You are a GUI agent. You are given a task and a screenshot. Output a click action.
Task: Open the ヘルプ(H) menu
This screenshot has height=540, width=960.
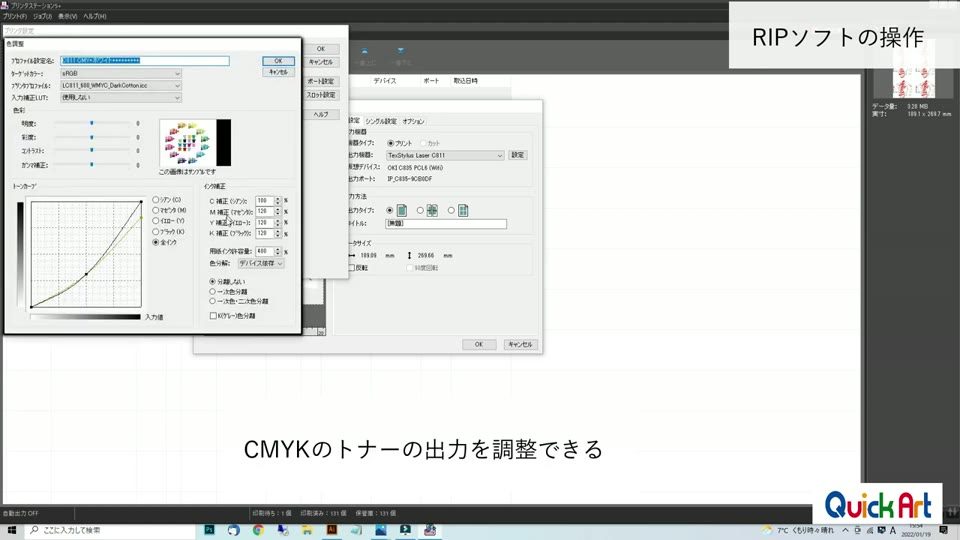point(95,17)
